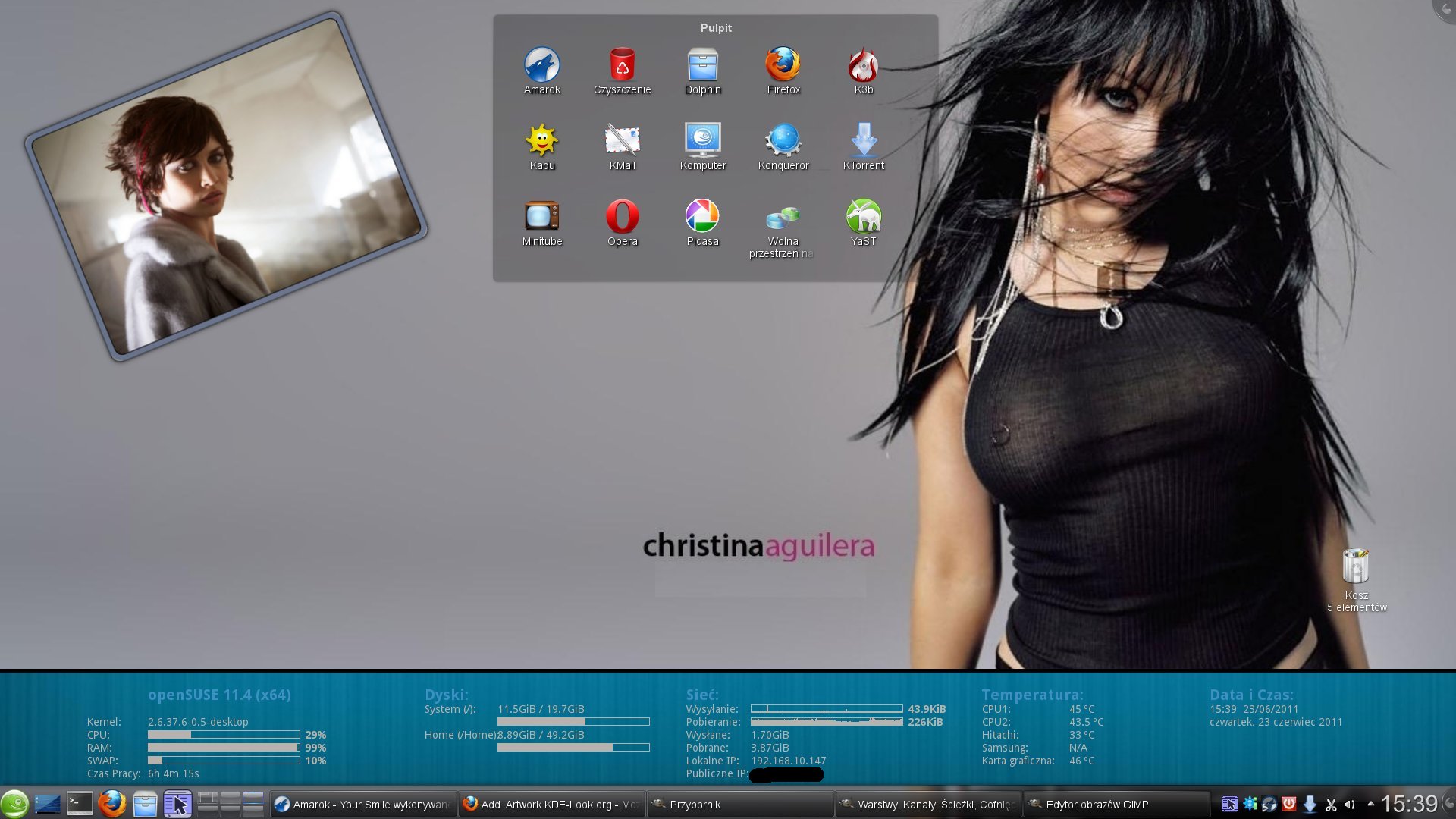Launch Firefox from the panel quicklaunch
This screenshot has height=819, width=1456.
point(112,804)
